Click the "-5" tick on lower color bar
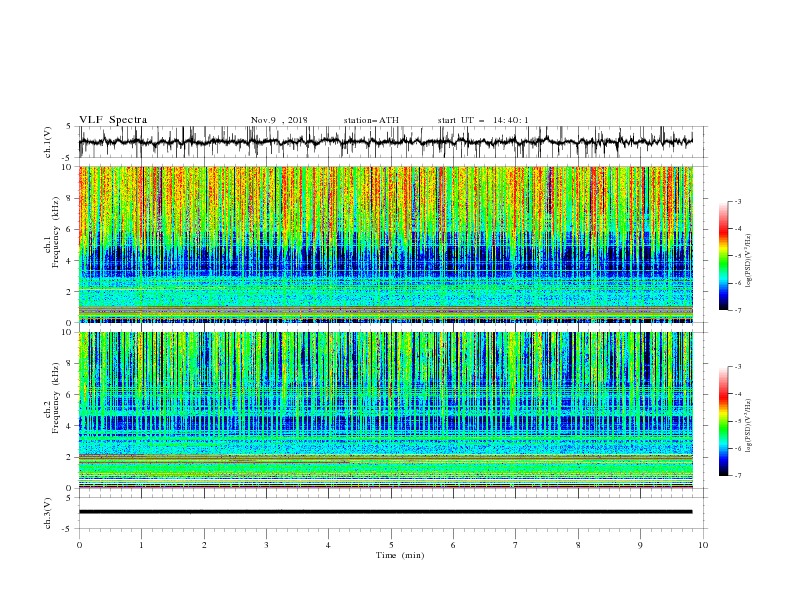792x612 pixels. coord(737,421)
